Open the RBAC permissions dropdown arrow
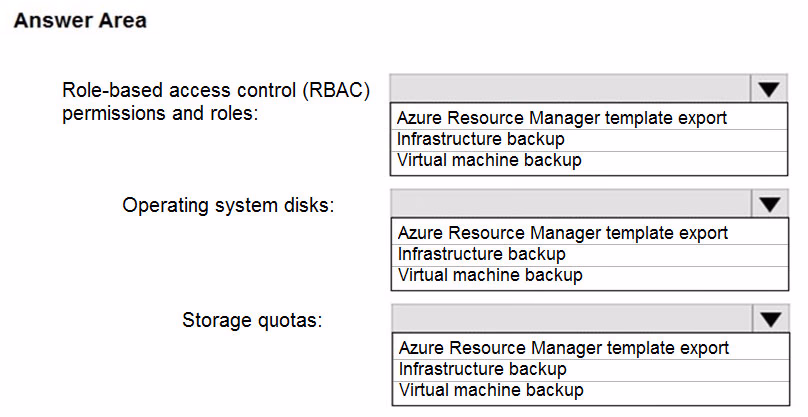The width and height of the screenshot is (808, 417). [769, 89]
